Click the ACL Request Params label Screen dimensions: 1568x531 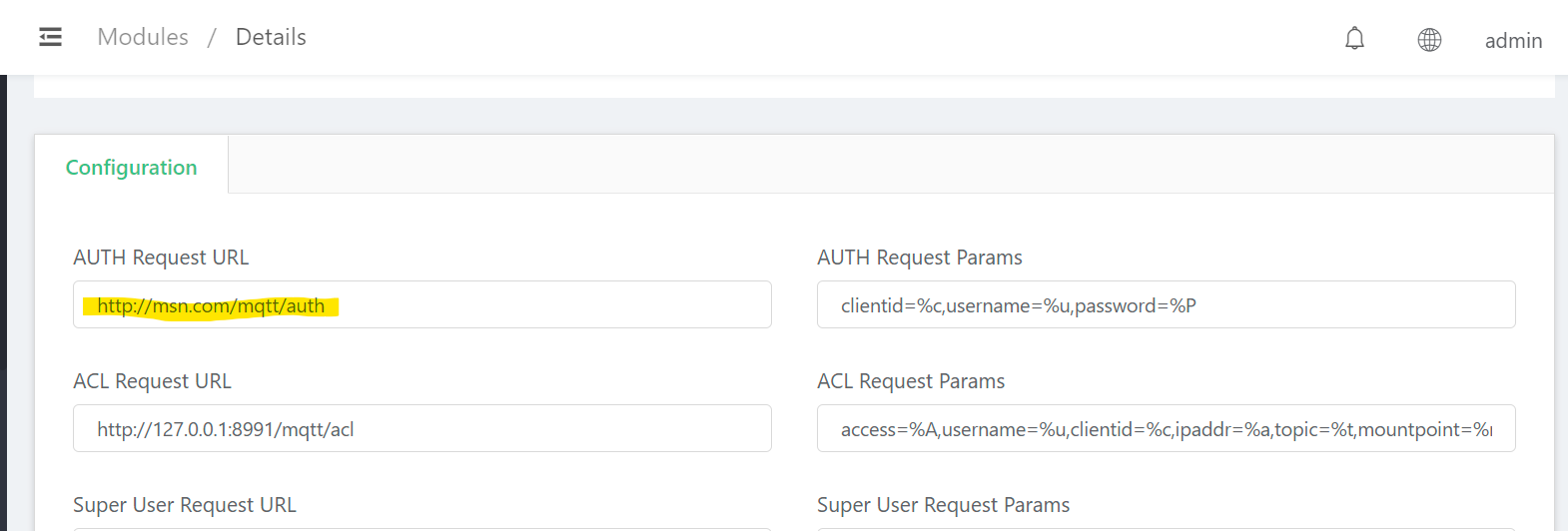click(x=911, y=381)
